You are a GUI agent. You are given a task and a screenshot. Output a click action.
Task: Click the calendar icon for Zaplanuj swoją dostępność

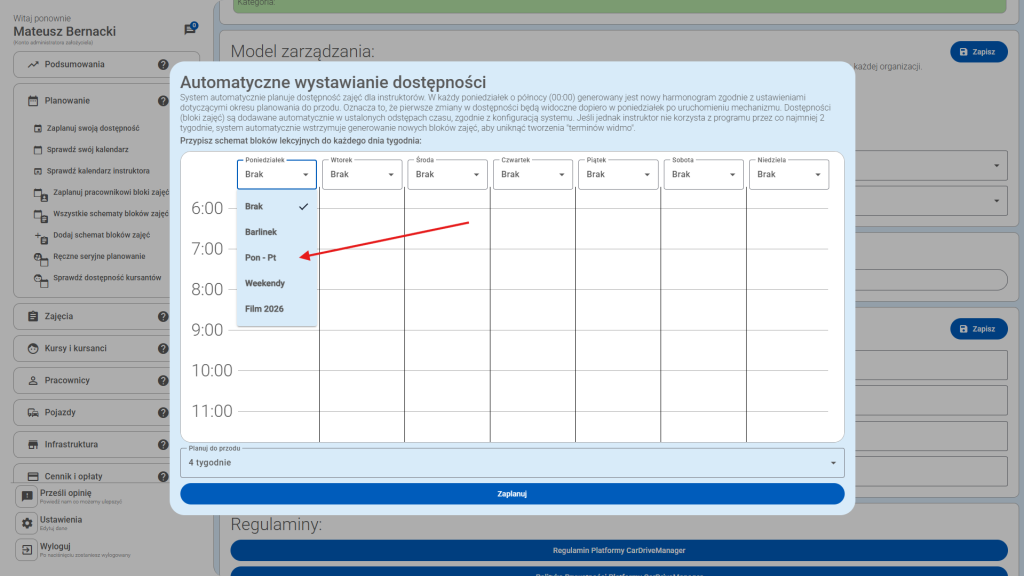(39, 129)
